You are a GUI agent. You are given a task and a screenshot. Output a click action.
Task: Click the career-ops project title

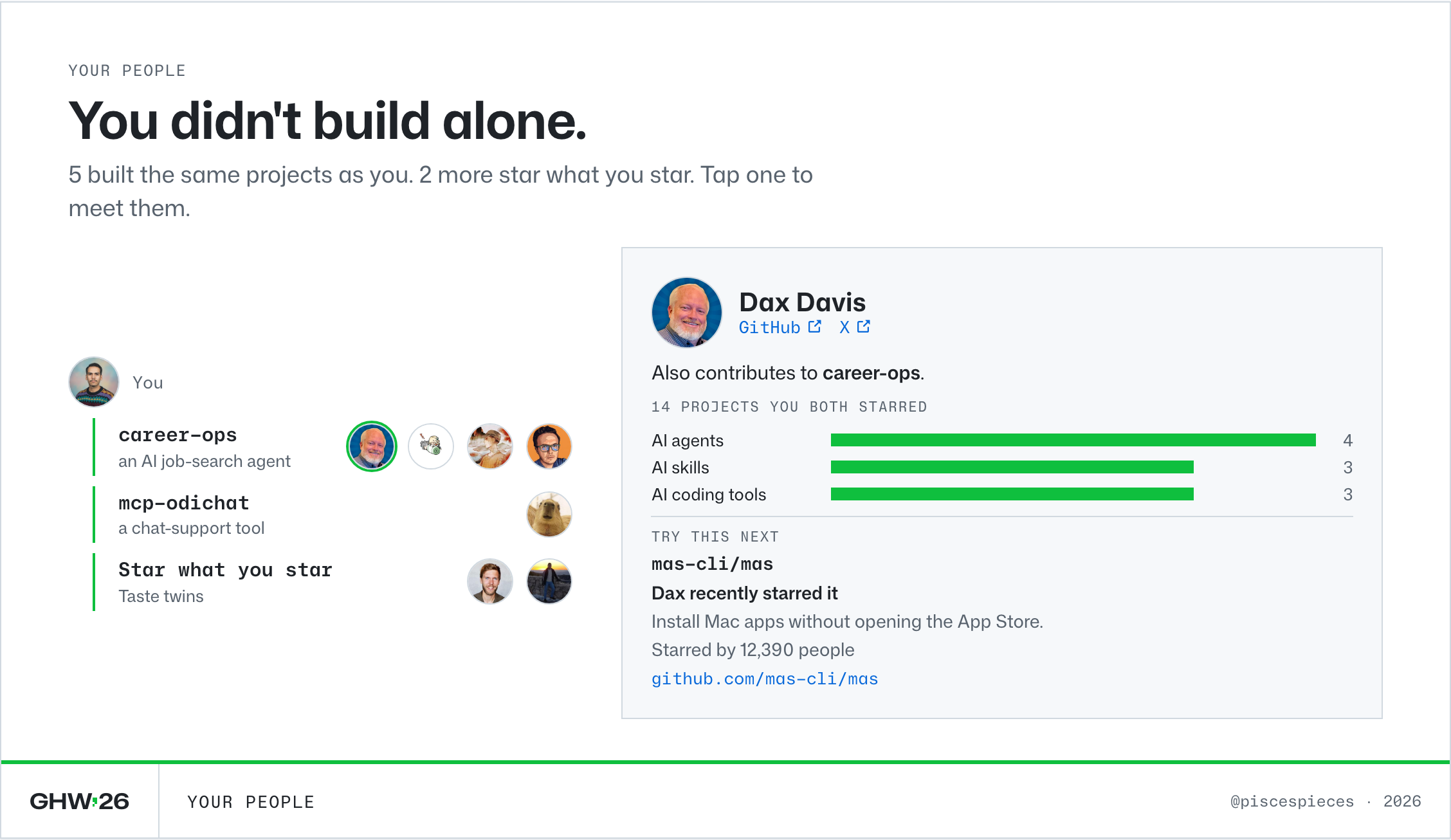pyautogui.click(x=178, y=435)
